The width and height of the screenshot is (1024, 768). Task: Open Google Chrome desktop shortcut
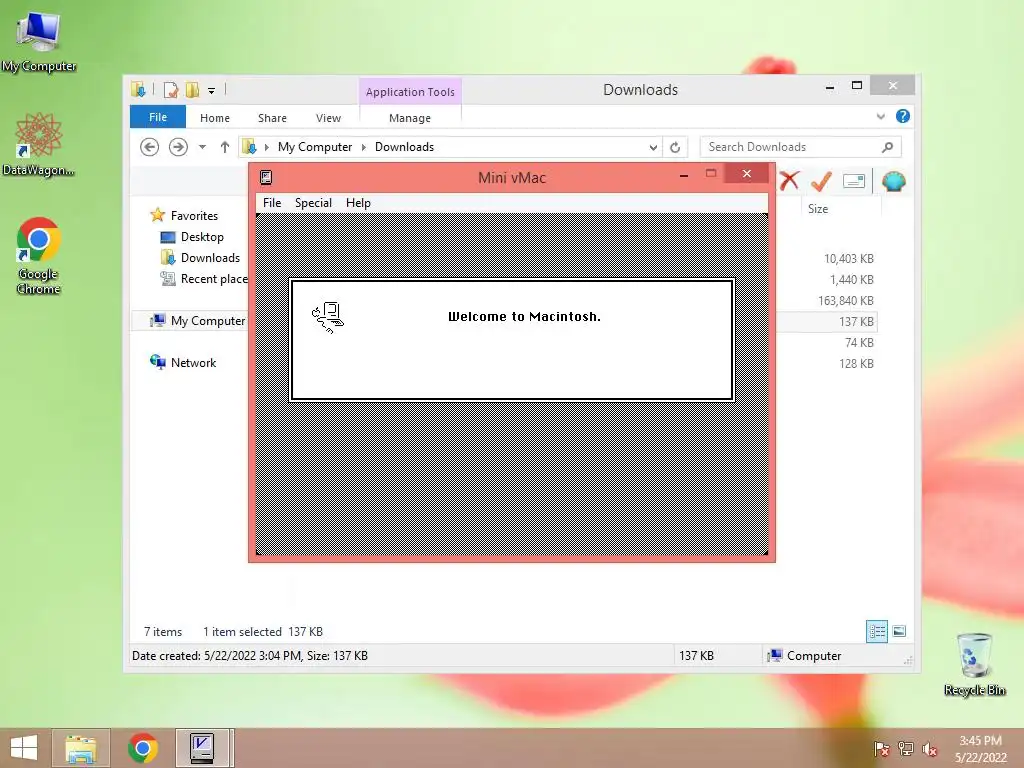[39, 256]
